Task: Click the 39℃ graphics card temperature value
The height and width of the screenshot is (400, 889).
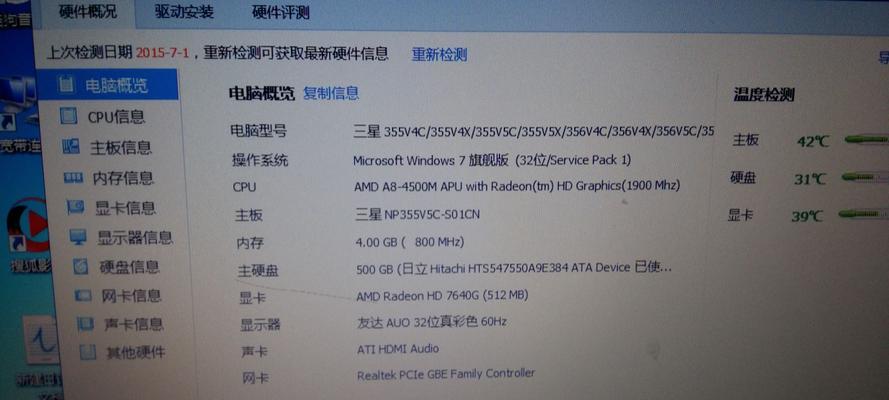Action: click(807, 216)
